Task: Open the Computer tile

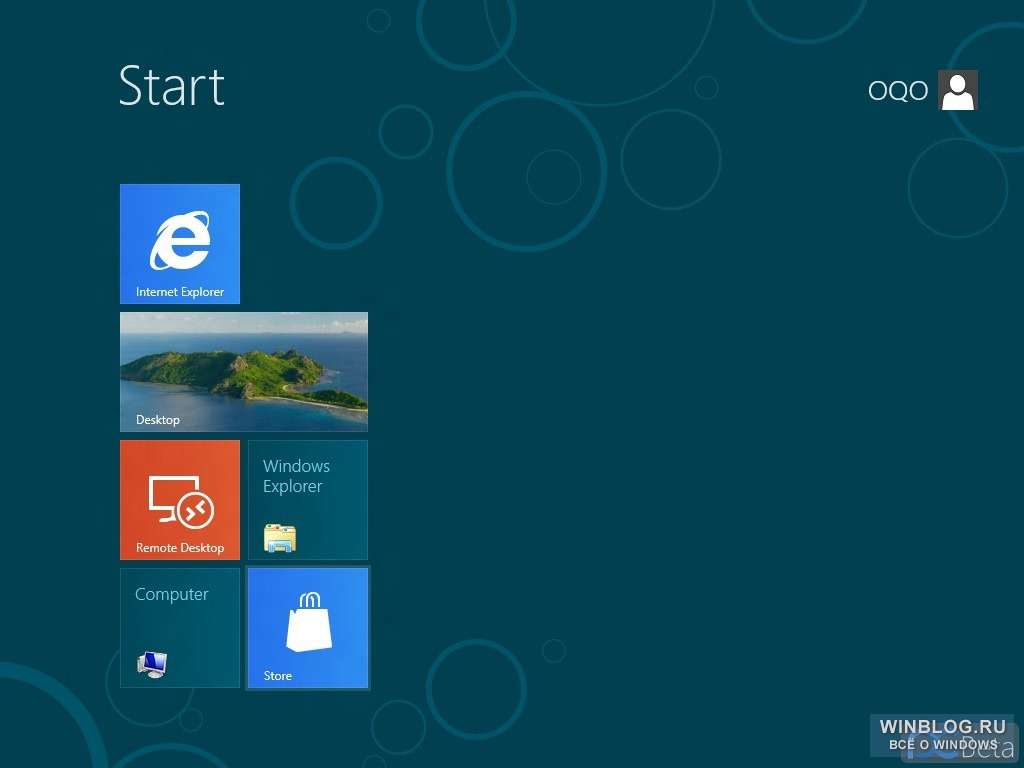Action: 180,628
